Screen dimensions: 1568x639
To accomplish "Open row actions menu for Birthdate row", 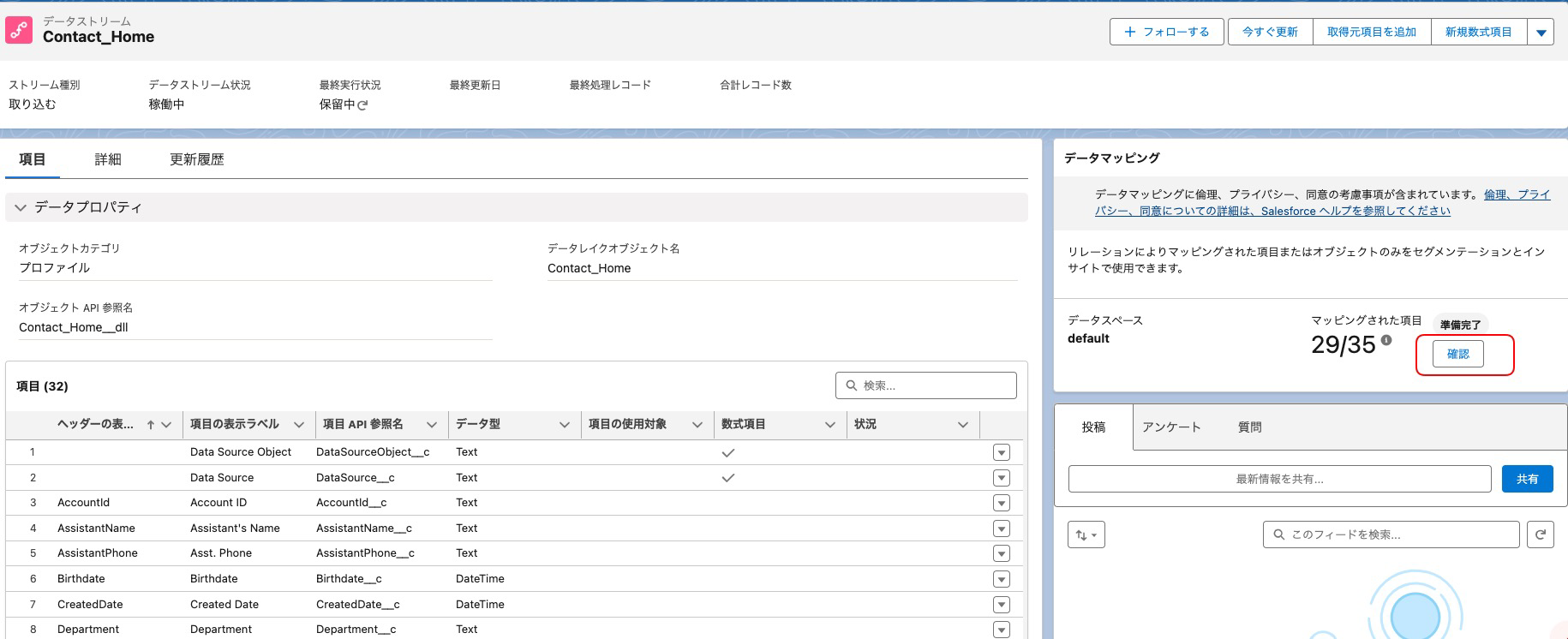I will click(x=1002, y=579).
